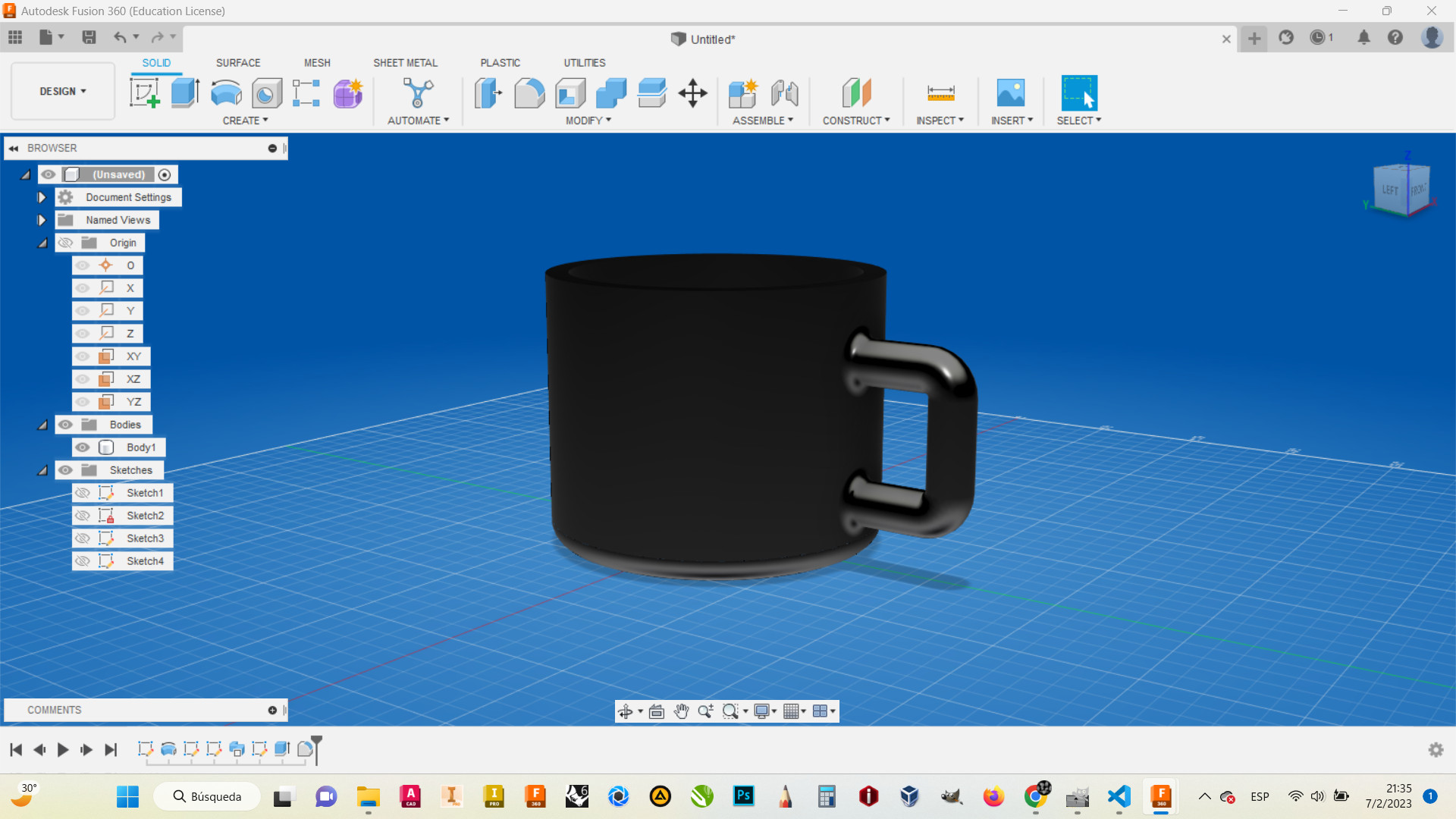
Task: Show Sketch2 using its eye icon
Action: (x=83, y=516)
